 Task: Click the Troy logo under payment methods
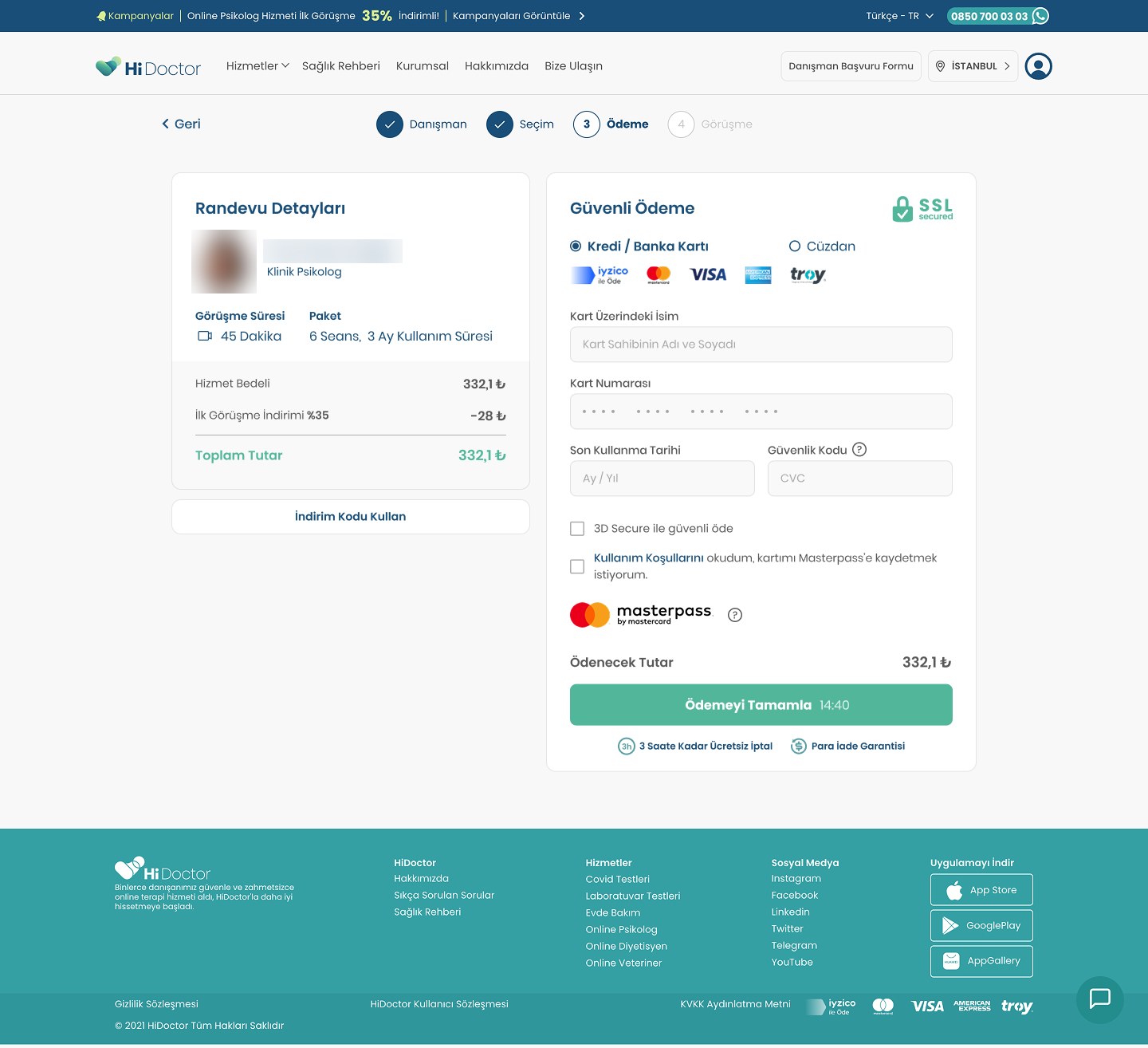click(808, 275)
